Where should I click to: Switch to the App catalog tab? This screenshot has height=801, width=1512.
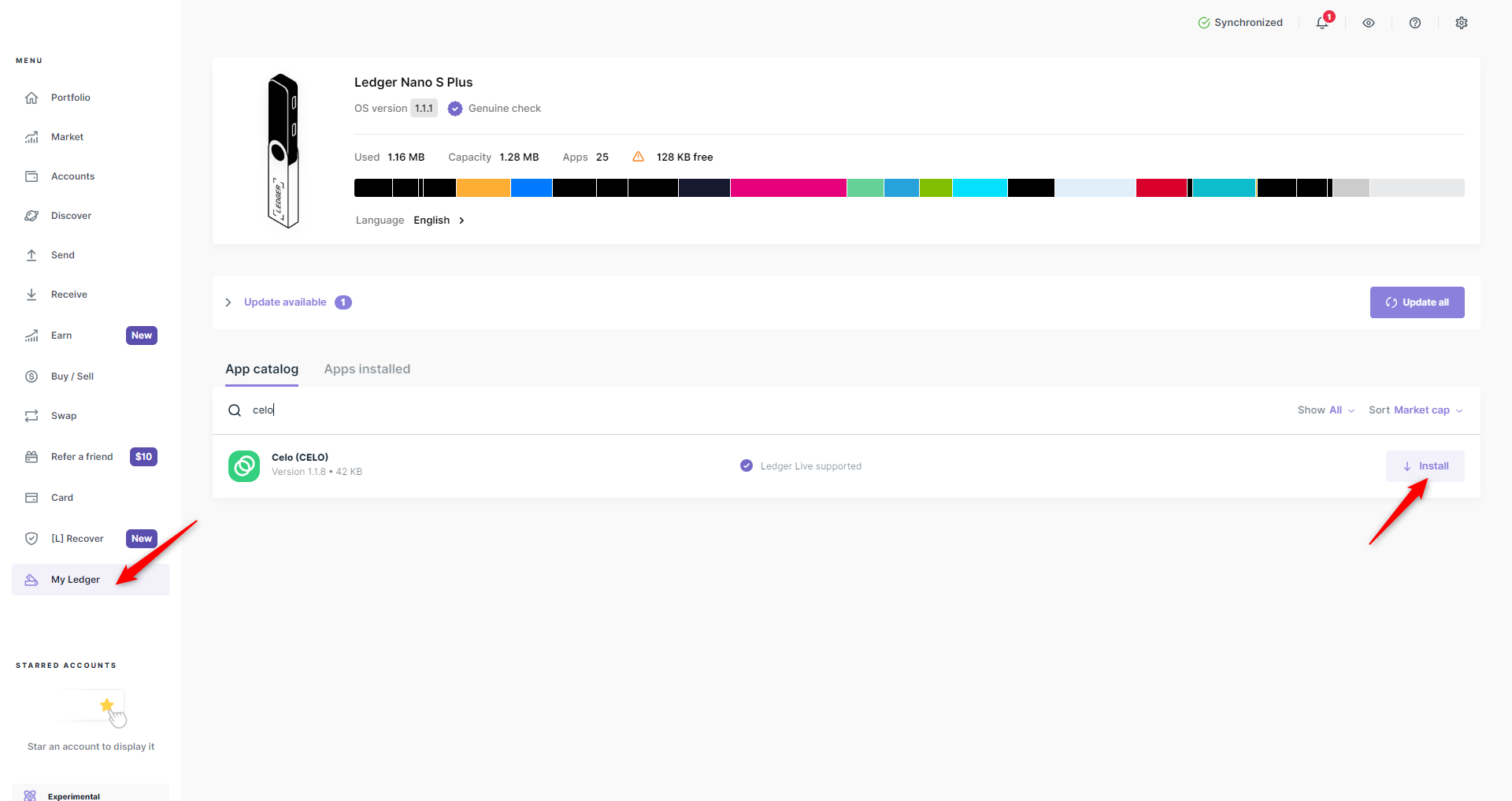pos(262,369)
